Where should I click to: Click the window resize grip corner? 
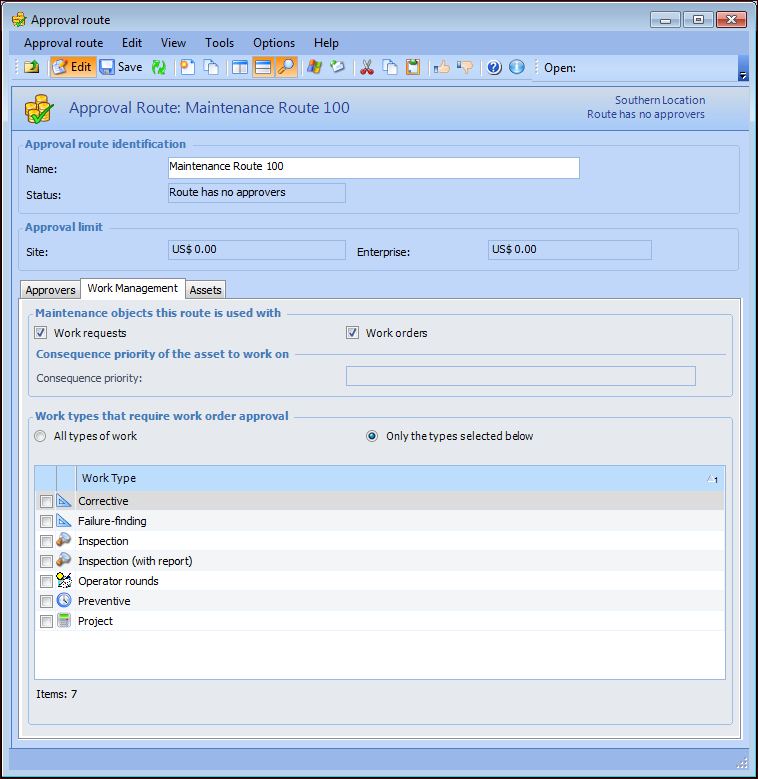pos(742,763)
